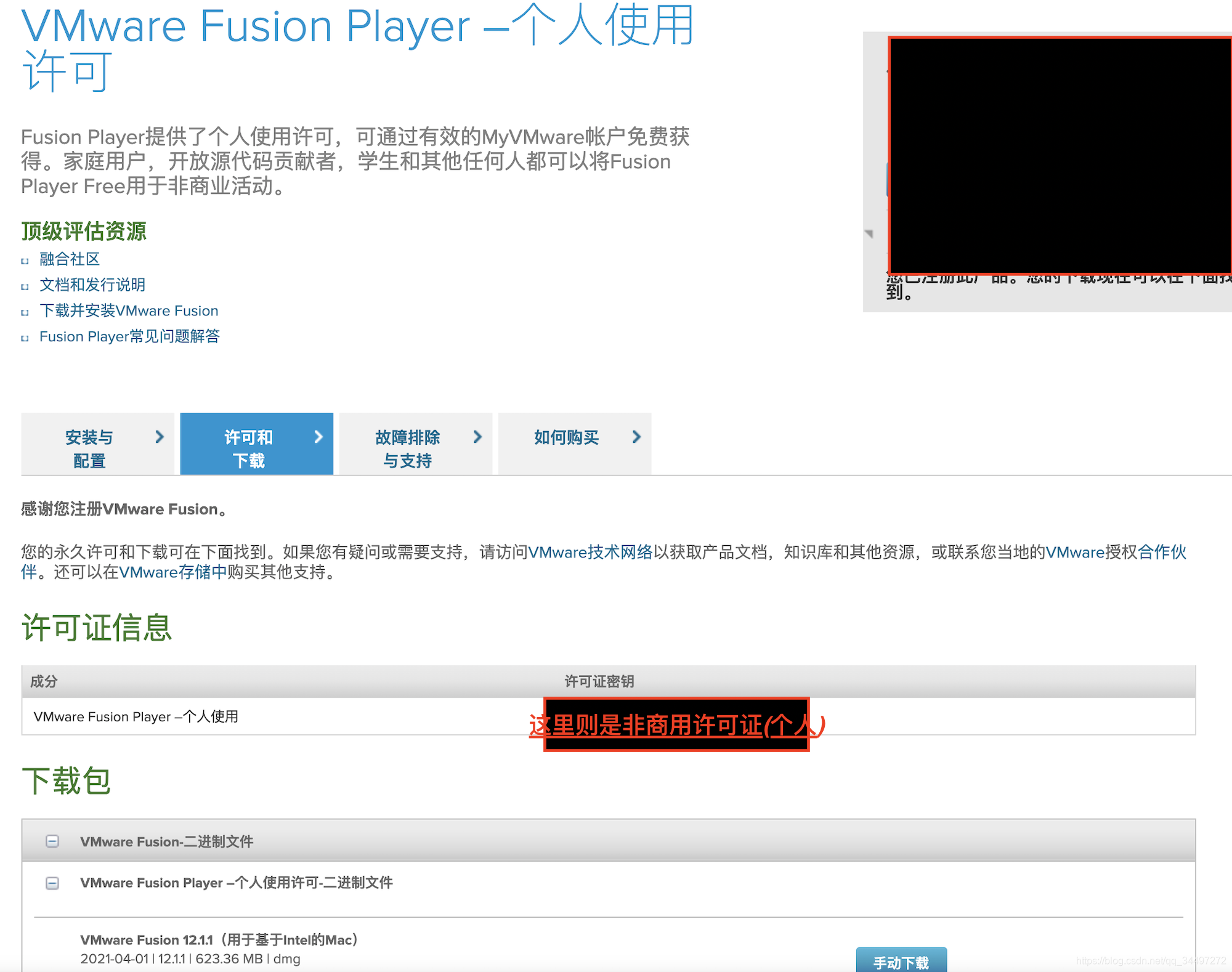The image size is (1232, 972).
Task: Open the 如何购买 tab
Action: tap(566, 438)
